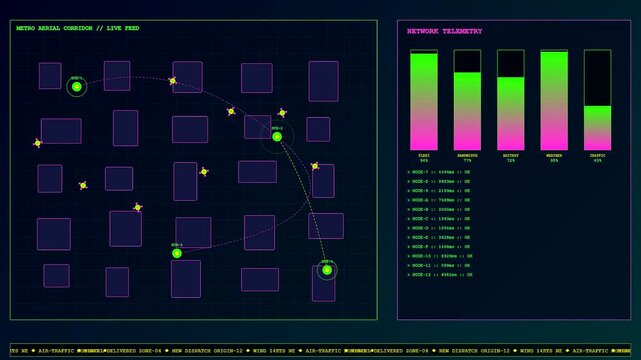Expand the NODE-D entry arrow
Viewport: 641px width, 360px height.
tap(408, 228)
